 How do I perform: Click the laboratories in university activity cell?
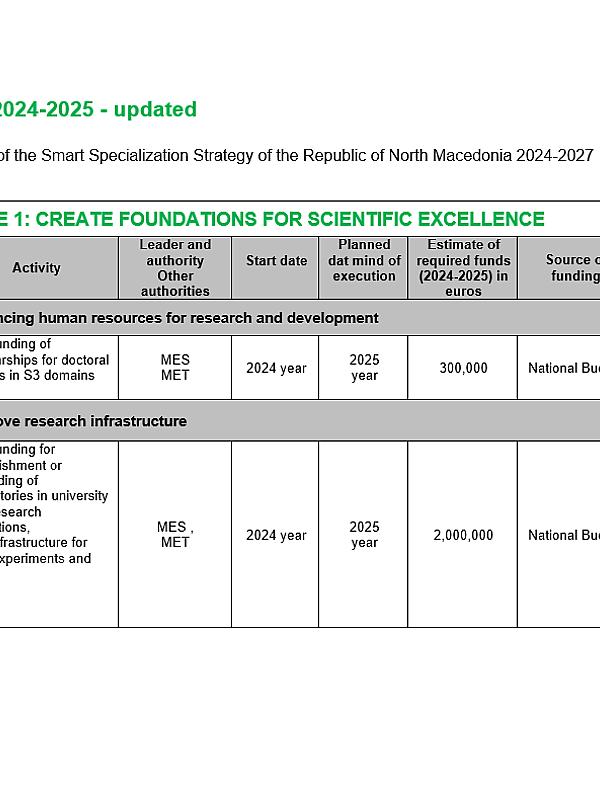pos(59,534)
